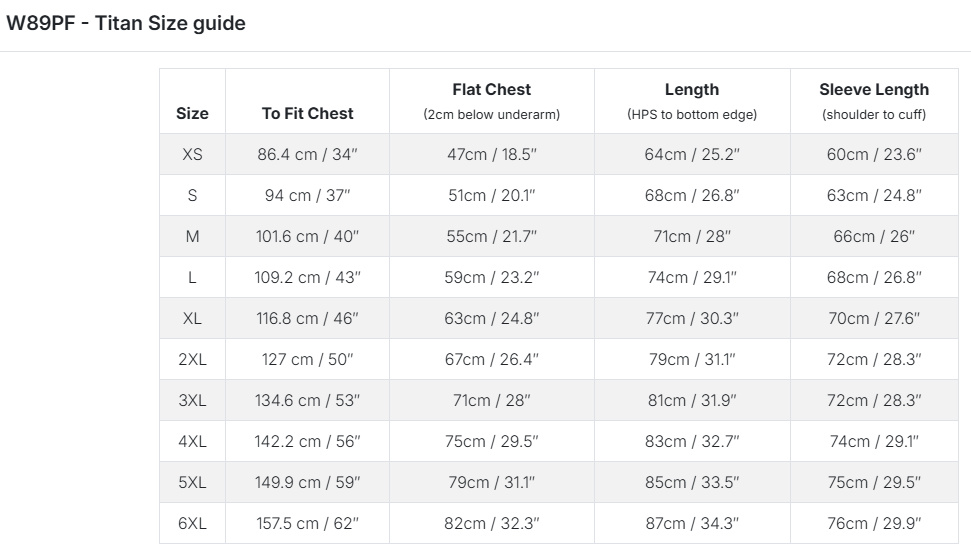Select the 51cm / 20.1″ flat chest cell

click(x=491, y=195)
